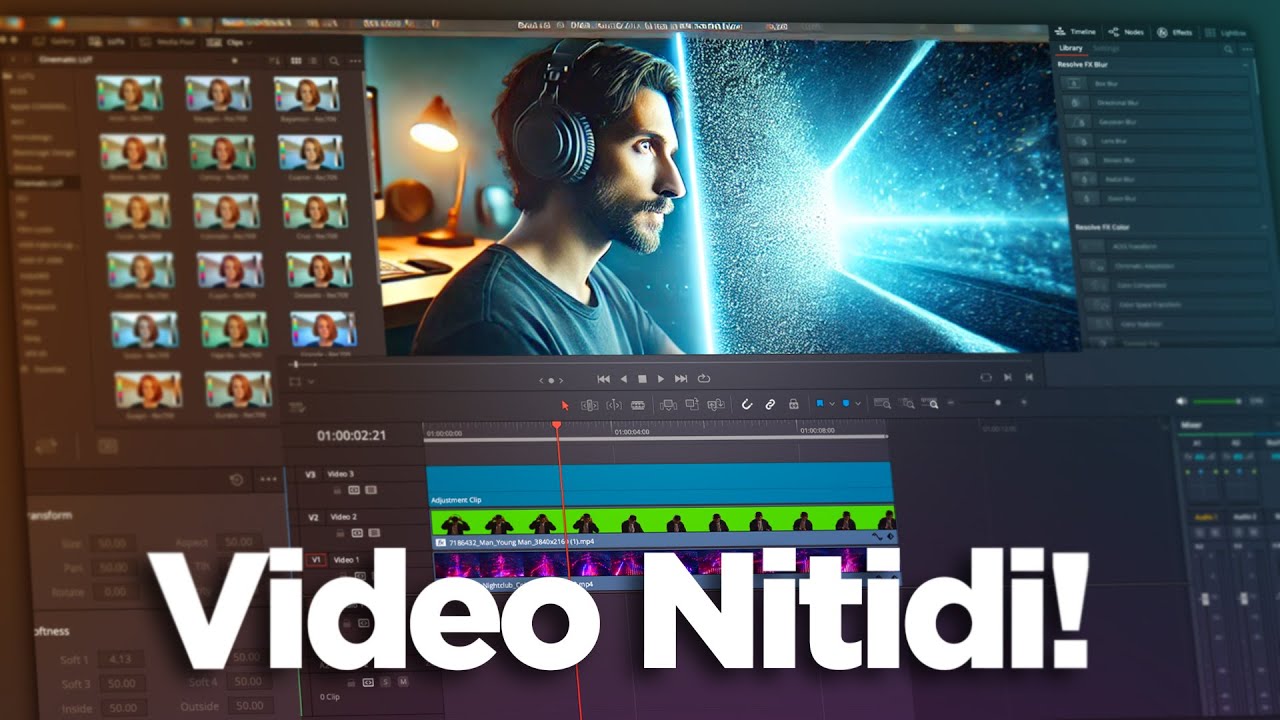1280x720 pixels.
Task: Click the viewer Transform overlay icon
Action: point(295,381)
